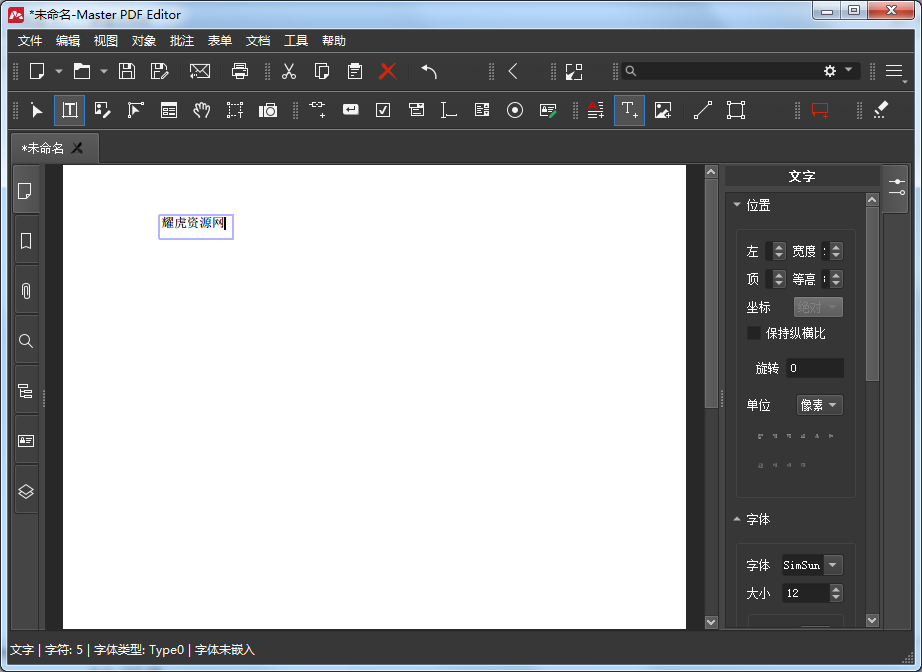Open the 工具 menu
Screen dimensions: 922x672
[x=296, y=41]
